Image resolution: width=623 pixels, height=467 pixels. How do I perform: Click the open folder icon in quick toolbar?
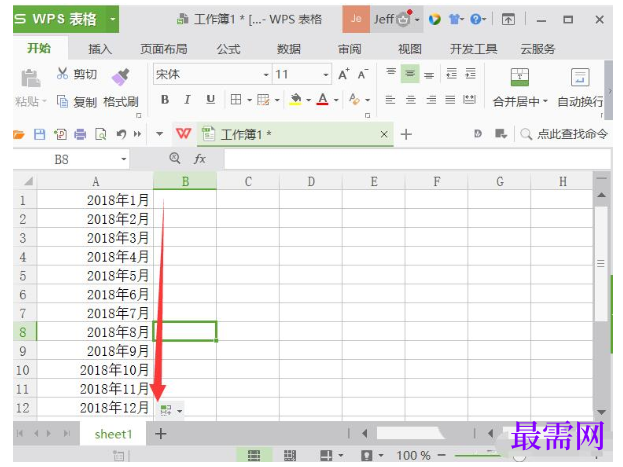(19, 135)
